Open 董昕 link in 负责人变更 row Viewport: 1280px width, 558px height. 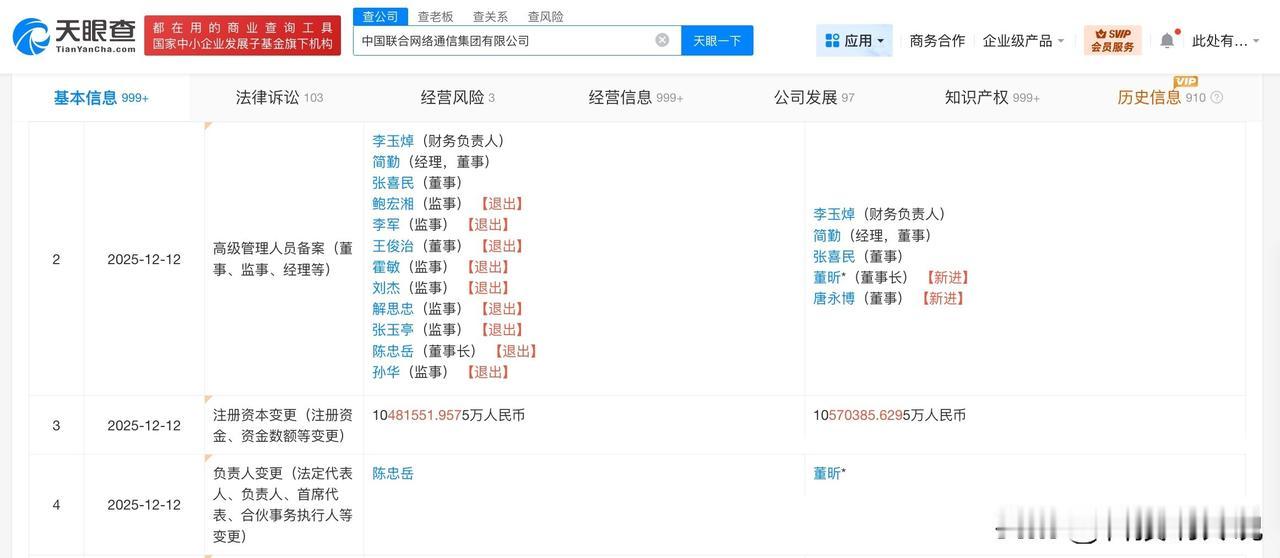[x=827, y=473]
